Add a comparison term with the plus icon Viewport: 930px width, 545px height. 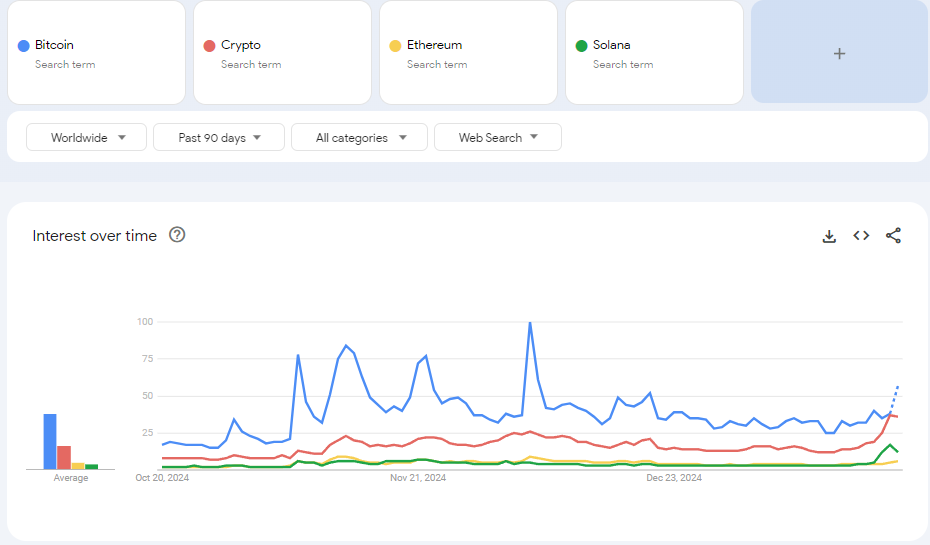(839, 52)
